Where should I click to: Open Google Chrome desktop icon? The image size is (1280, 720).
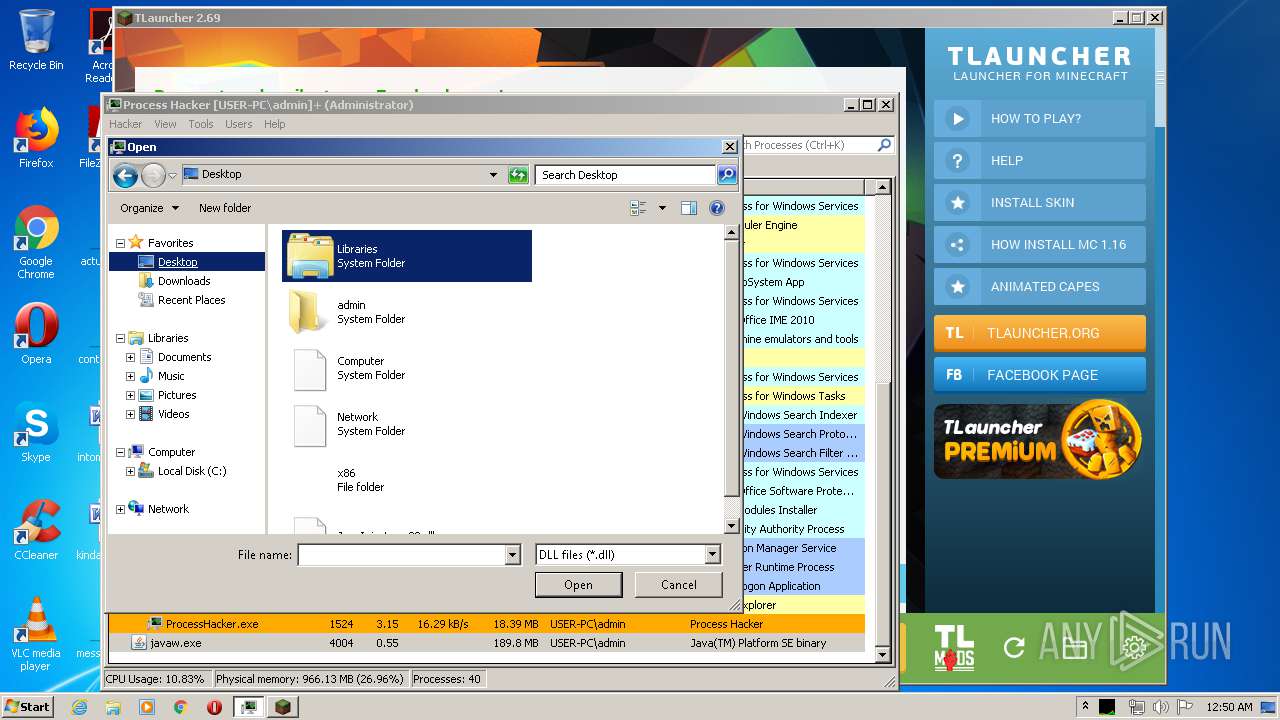pyautogui.click(x=36, y=242)
